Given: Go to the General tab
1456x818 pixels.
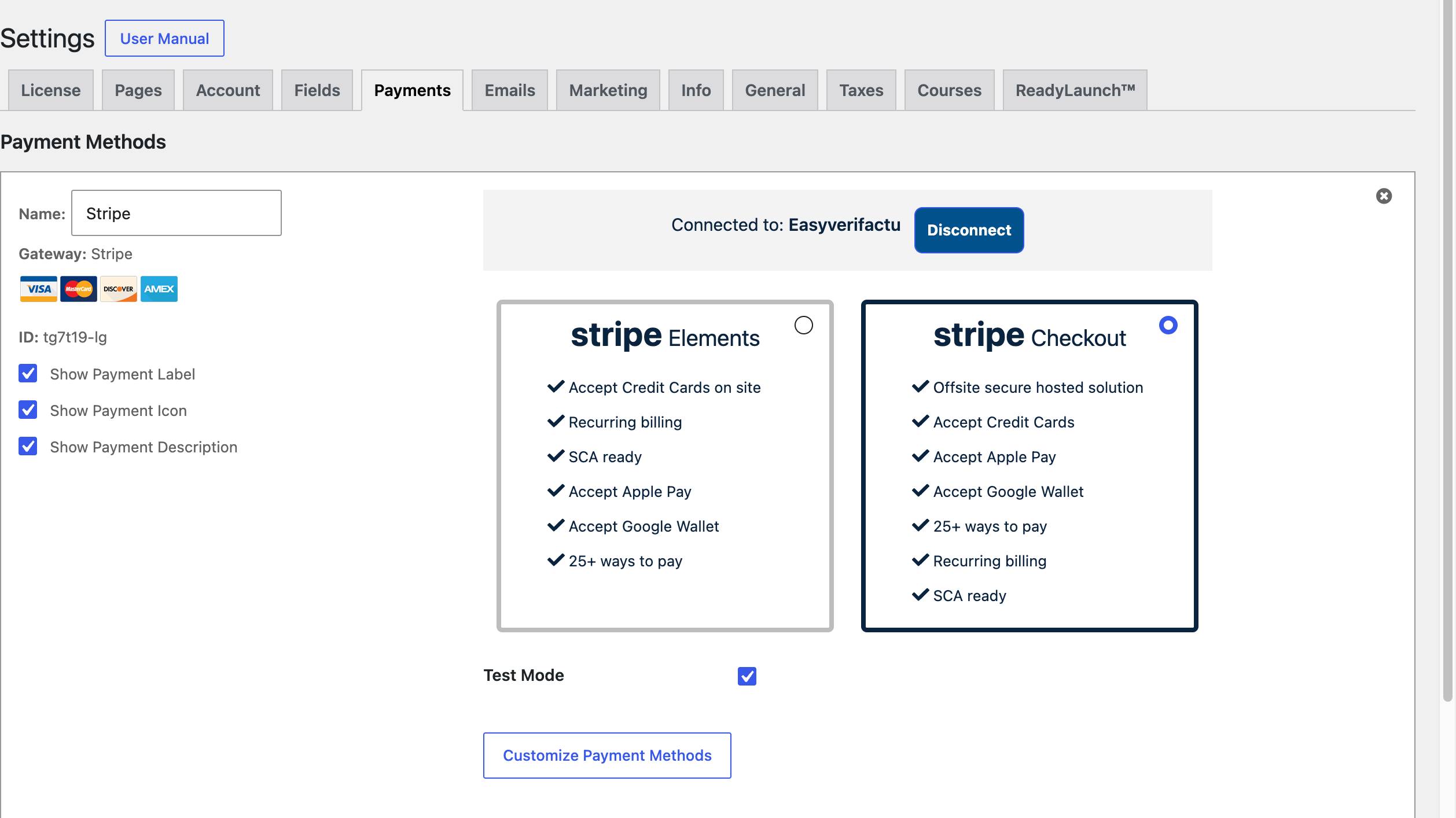Looking at the screenshot, I should coord(775,90).
